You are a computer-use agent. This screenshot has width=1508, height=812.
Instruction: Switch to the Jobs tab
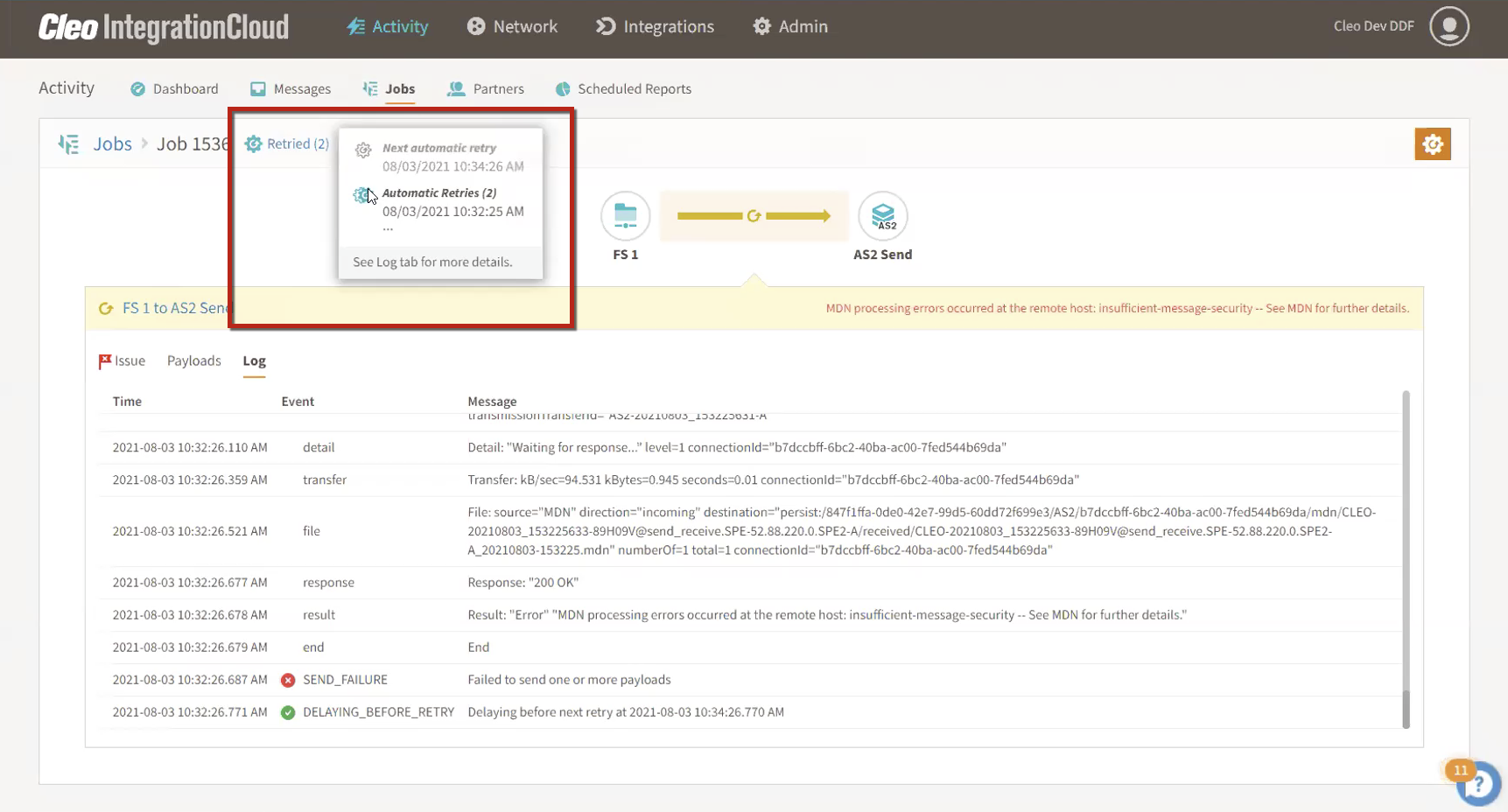[x=389, y=88]
